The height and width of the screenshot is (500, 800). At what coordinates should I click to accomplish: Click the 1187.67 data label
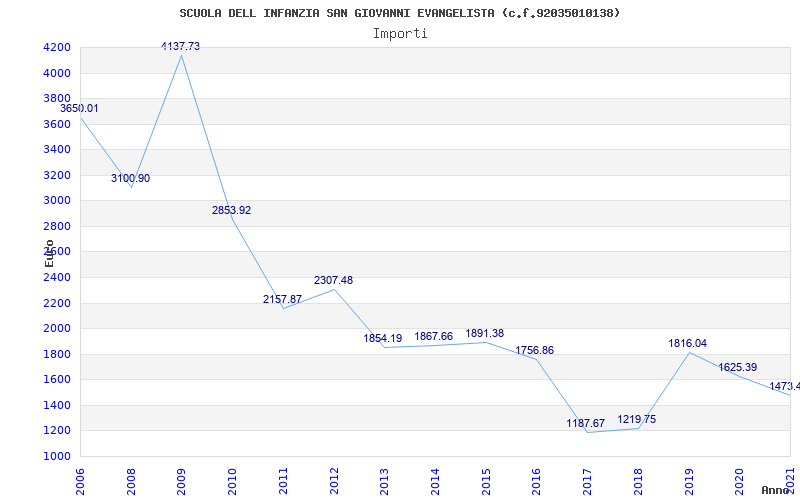coord(585,423)
